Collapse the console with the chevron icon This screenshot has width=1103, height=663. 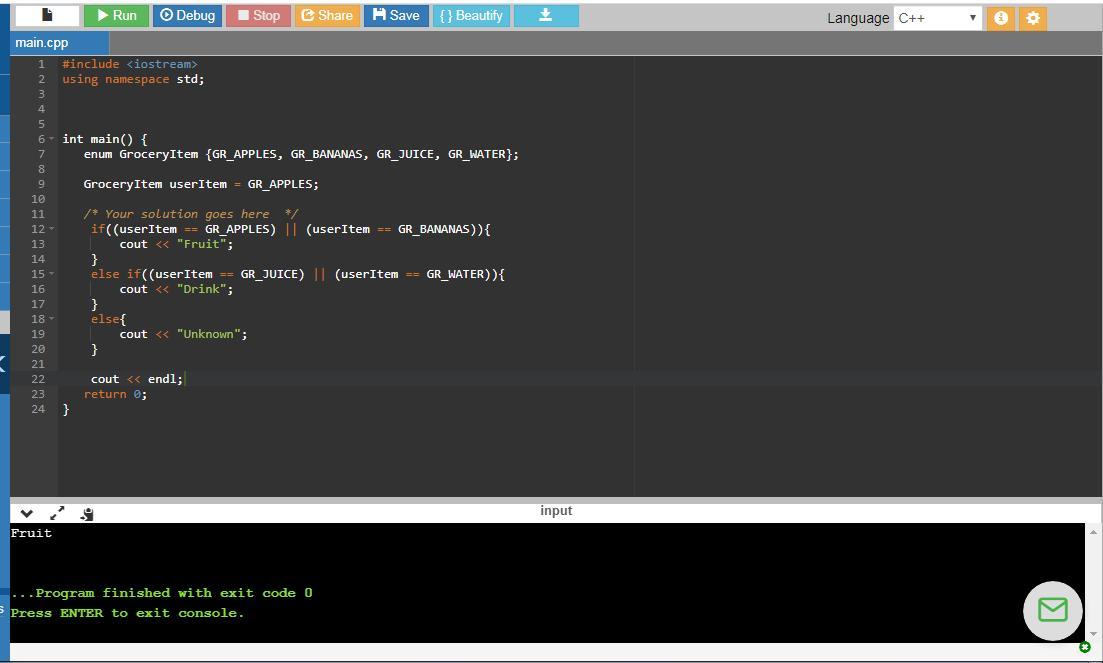click(x=27, y=513)
